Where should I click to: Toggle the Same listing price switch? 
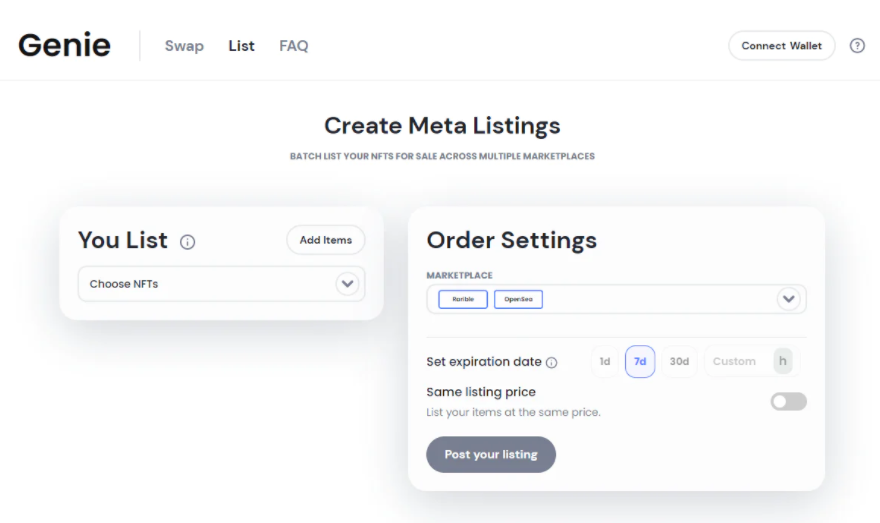tap(788, 401)
